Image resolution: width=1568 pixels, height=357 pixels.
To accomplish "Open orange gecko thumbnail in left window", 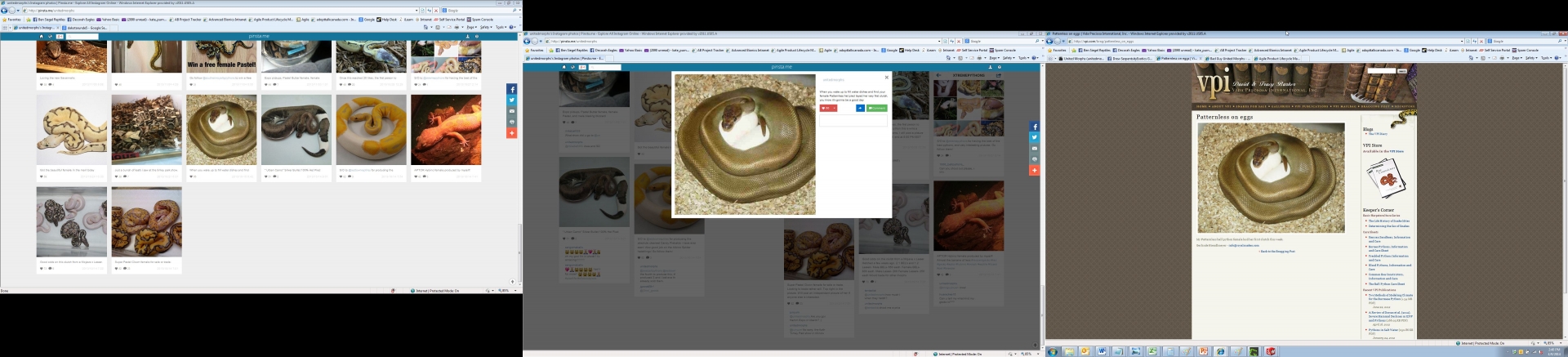I will click(446, 130).
